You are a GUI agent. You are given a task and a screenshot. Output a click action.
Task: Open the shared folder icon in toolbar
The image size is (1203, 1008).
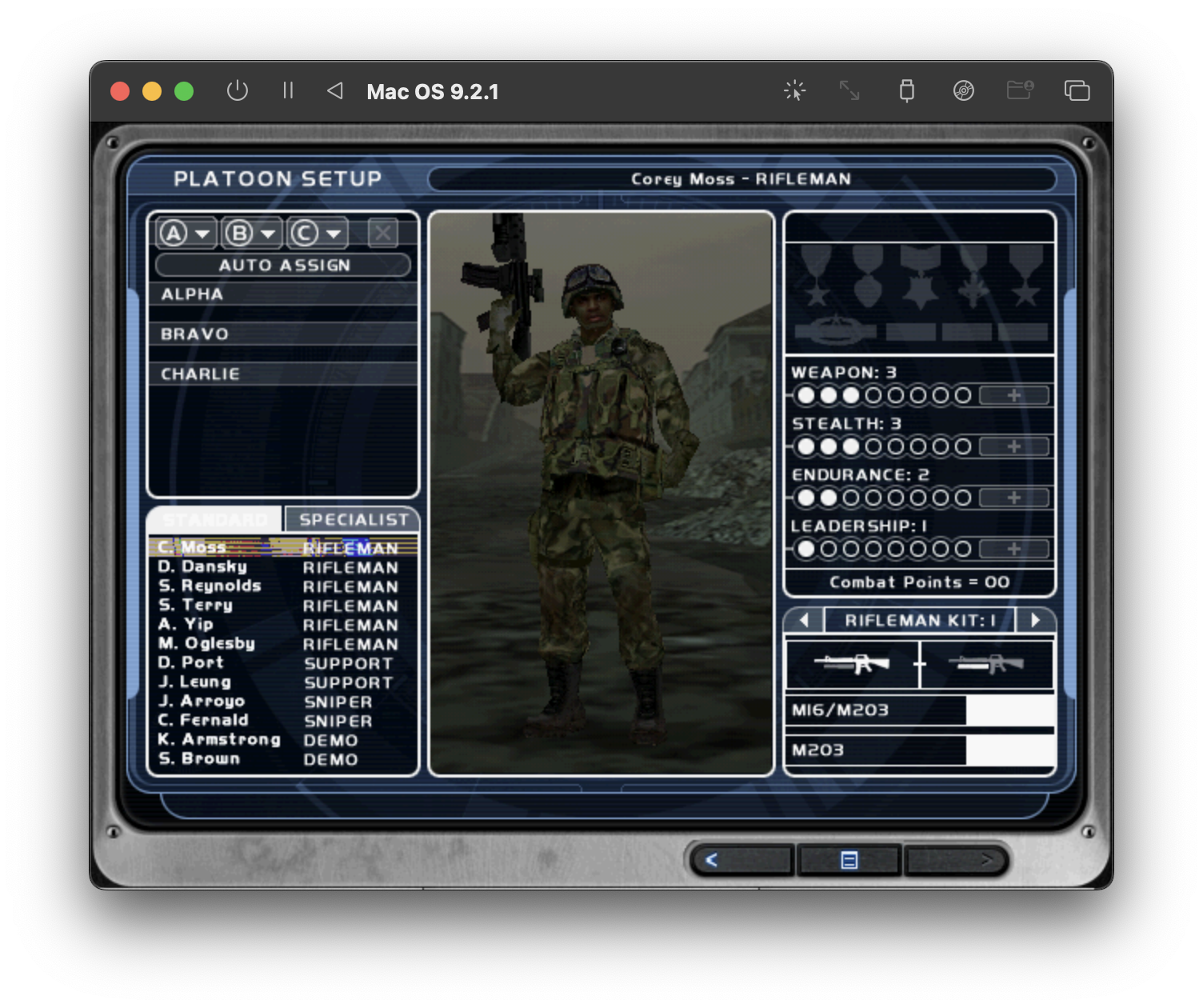1020,90
